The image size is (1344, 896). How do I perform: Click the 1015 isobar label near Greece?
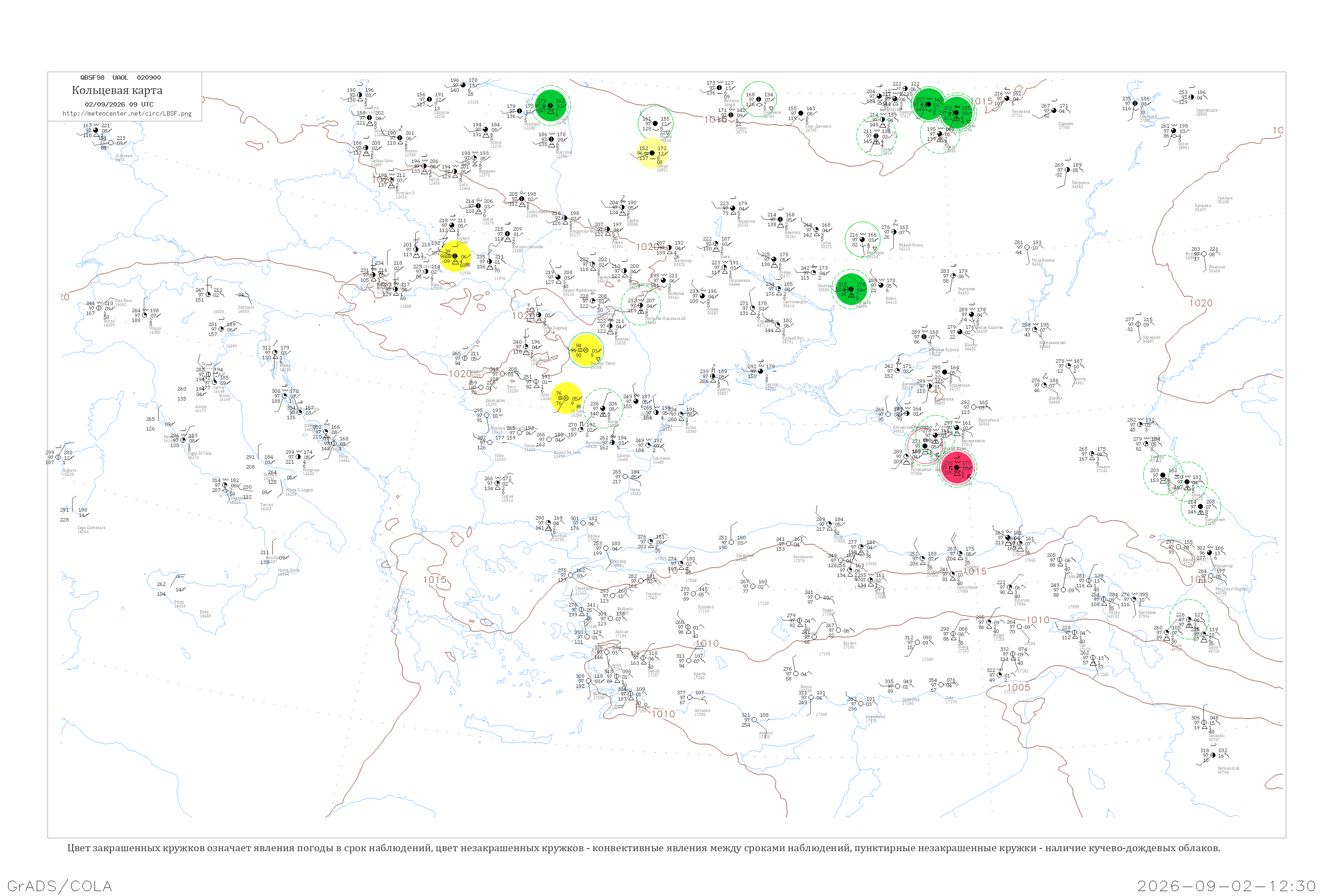(x=435, y=579)
